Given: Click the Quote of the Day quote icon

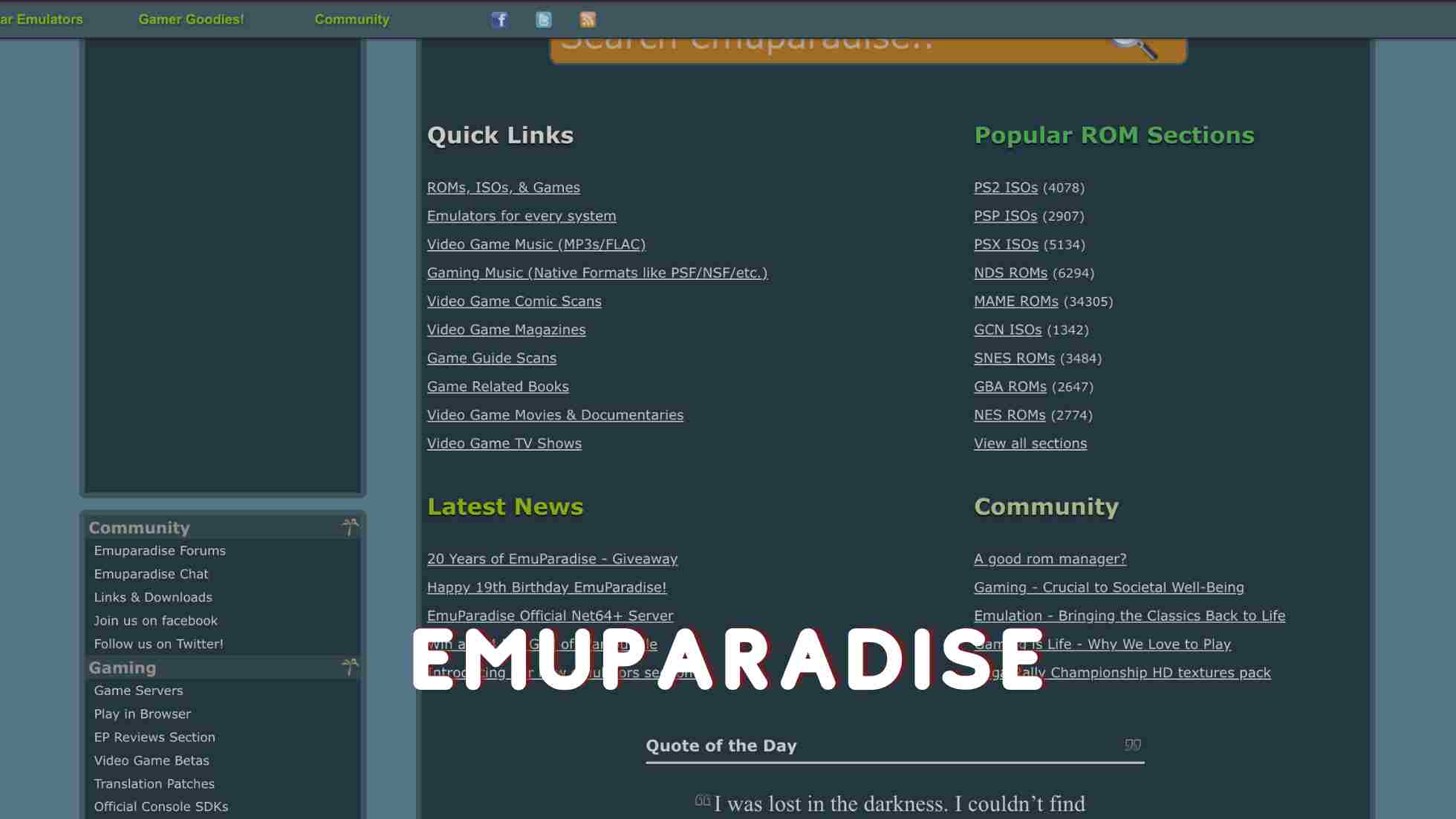Looking at the screenshot, I should pos(1132,745).
